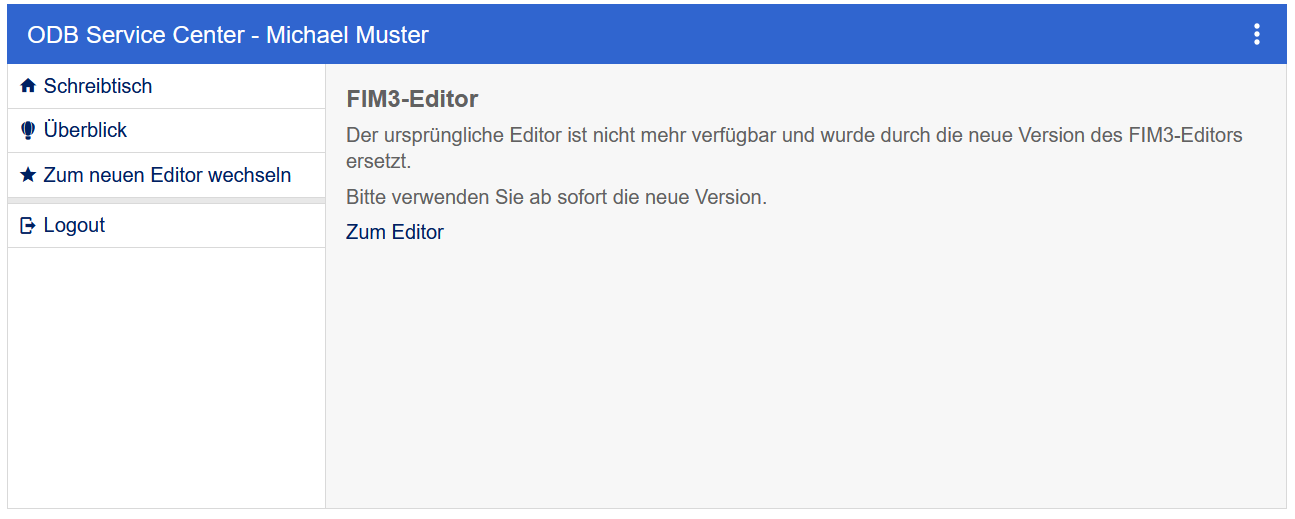Open the three-dot overflow menu in header
The image size is (1295, 519).
point(1256,35)
